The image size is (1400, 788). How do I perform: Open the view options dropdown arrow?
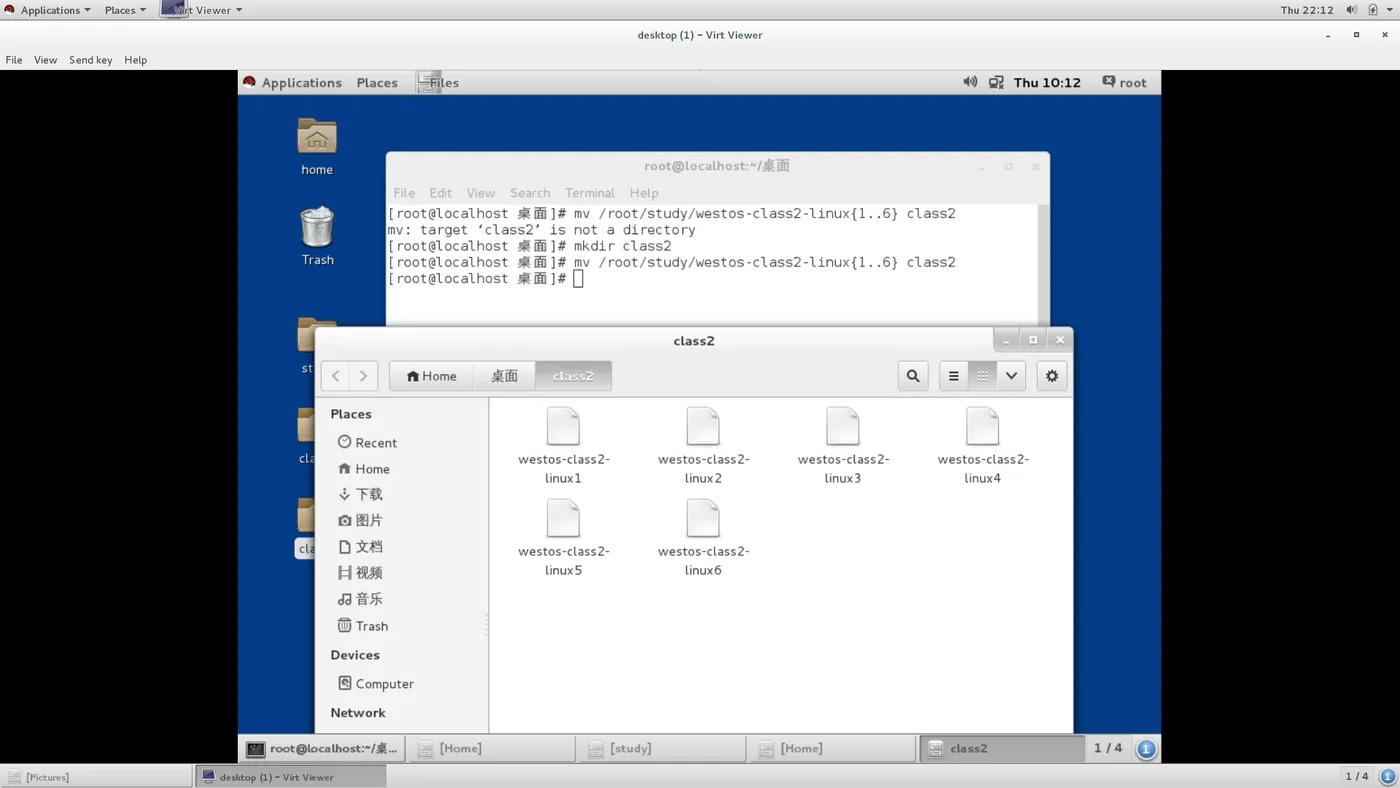[x=1012, y=376]
